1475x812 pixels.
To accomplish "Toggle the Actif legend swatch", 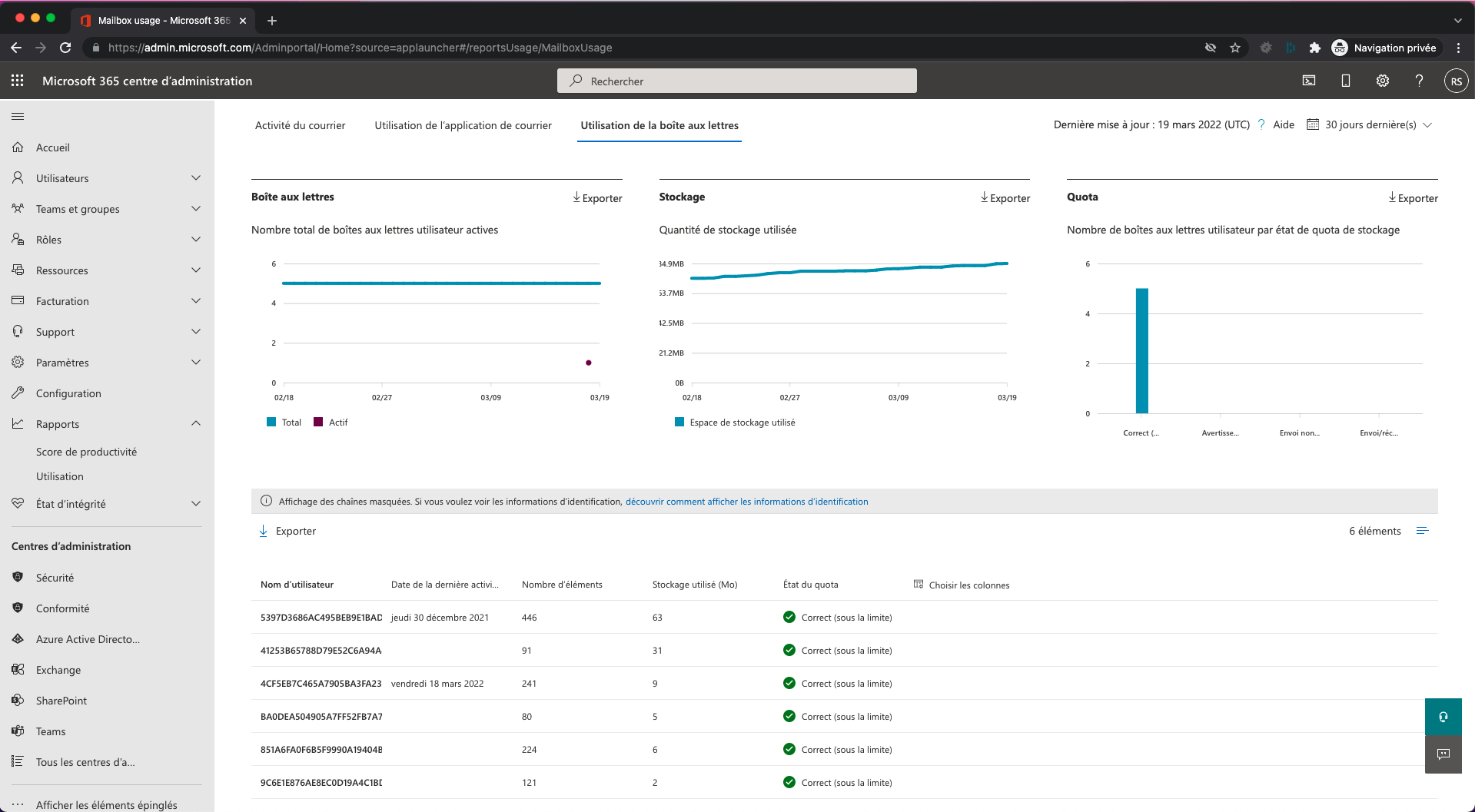I will [x=318, y=422].
